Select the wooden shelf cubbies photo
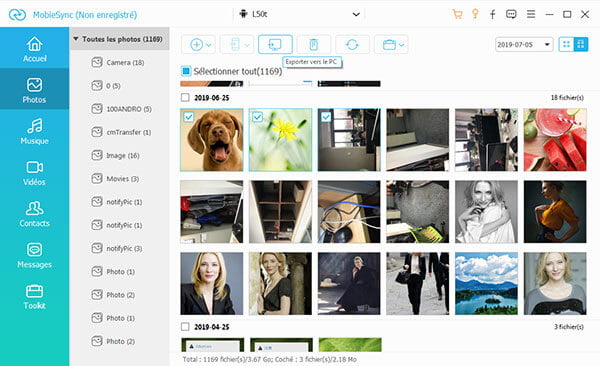Image resolution: width=600 pixels, height=366 pixels. point(280,212)
